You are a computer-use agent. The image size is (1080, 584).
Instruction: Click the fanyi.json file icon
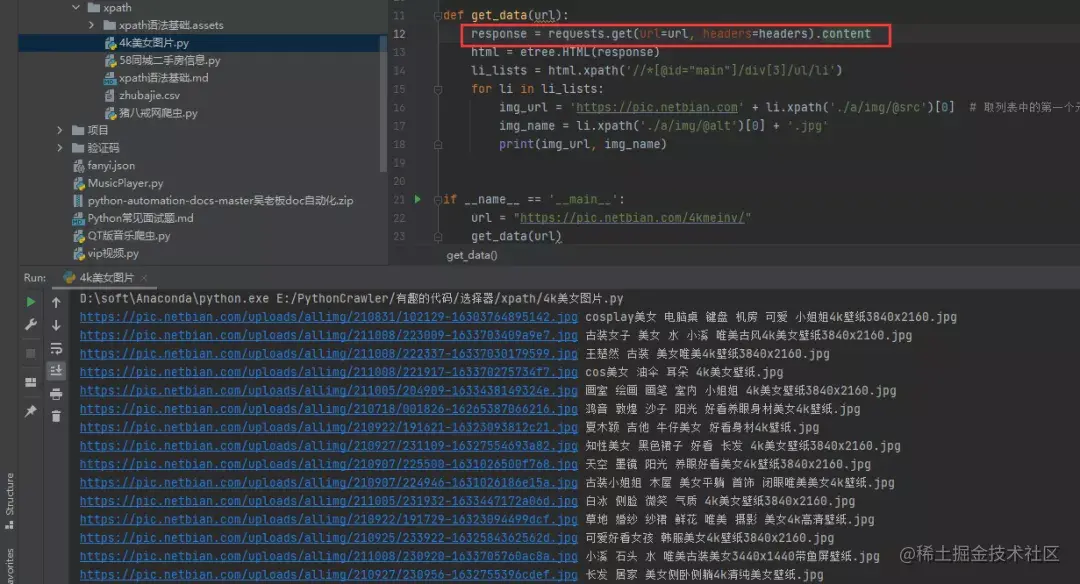(79, 165)
